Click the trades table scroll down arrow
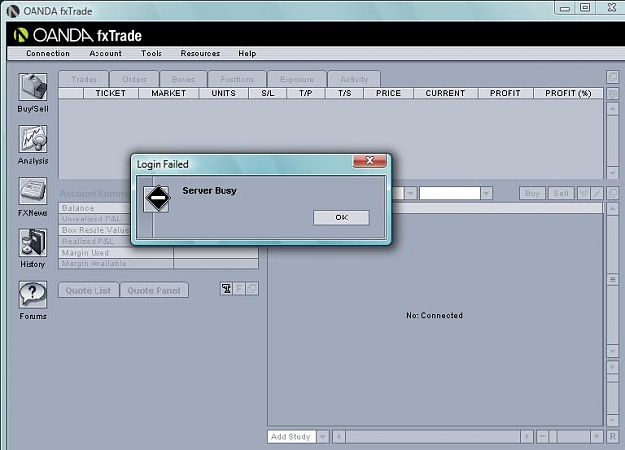The image size is (625, 450). 612,173
